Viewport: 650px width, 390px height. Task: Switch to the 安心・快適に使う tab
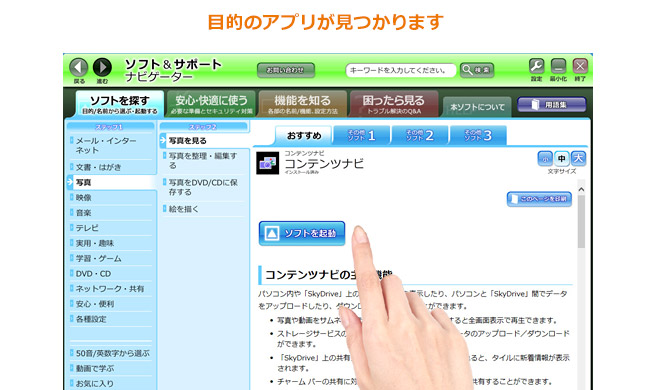point(211,104)
